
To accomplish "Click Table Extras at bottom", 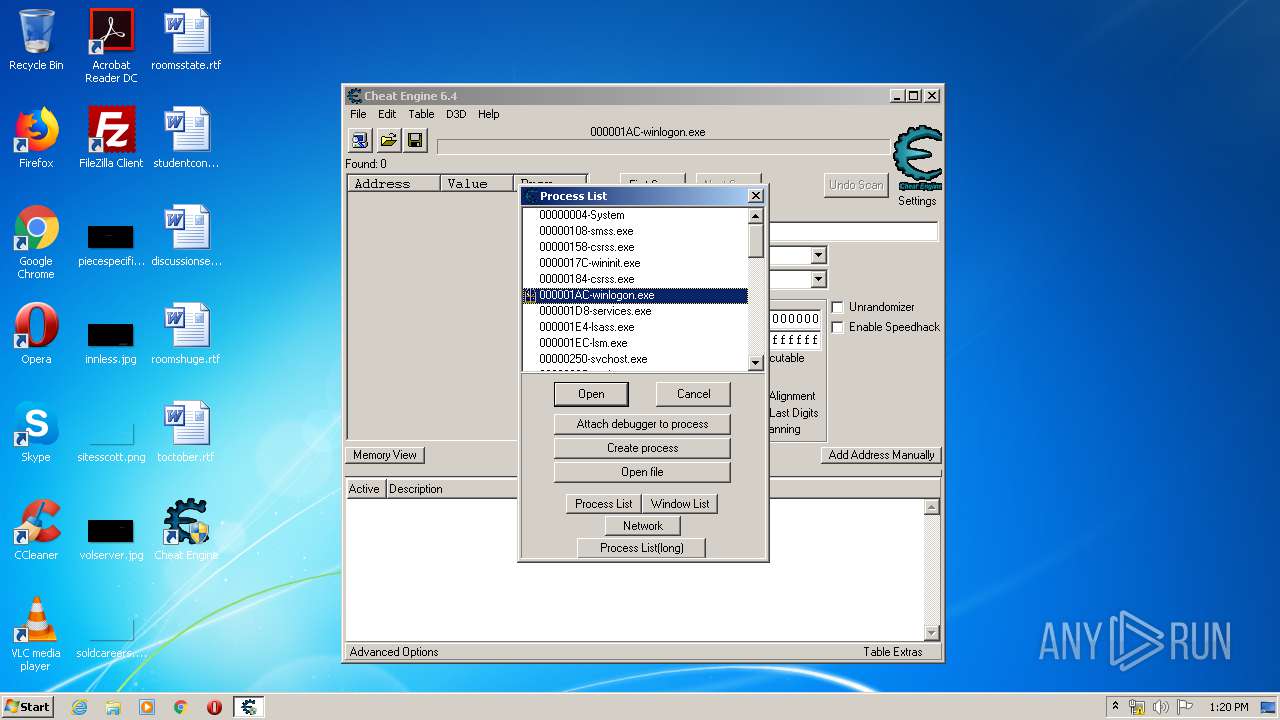I will pyautogui.click(x=893, y=652).
